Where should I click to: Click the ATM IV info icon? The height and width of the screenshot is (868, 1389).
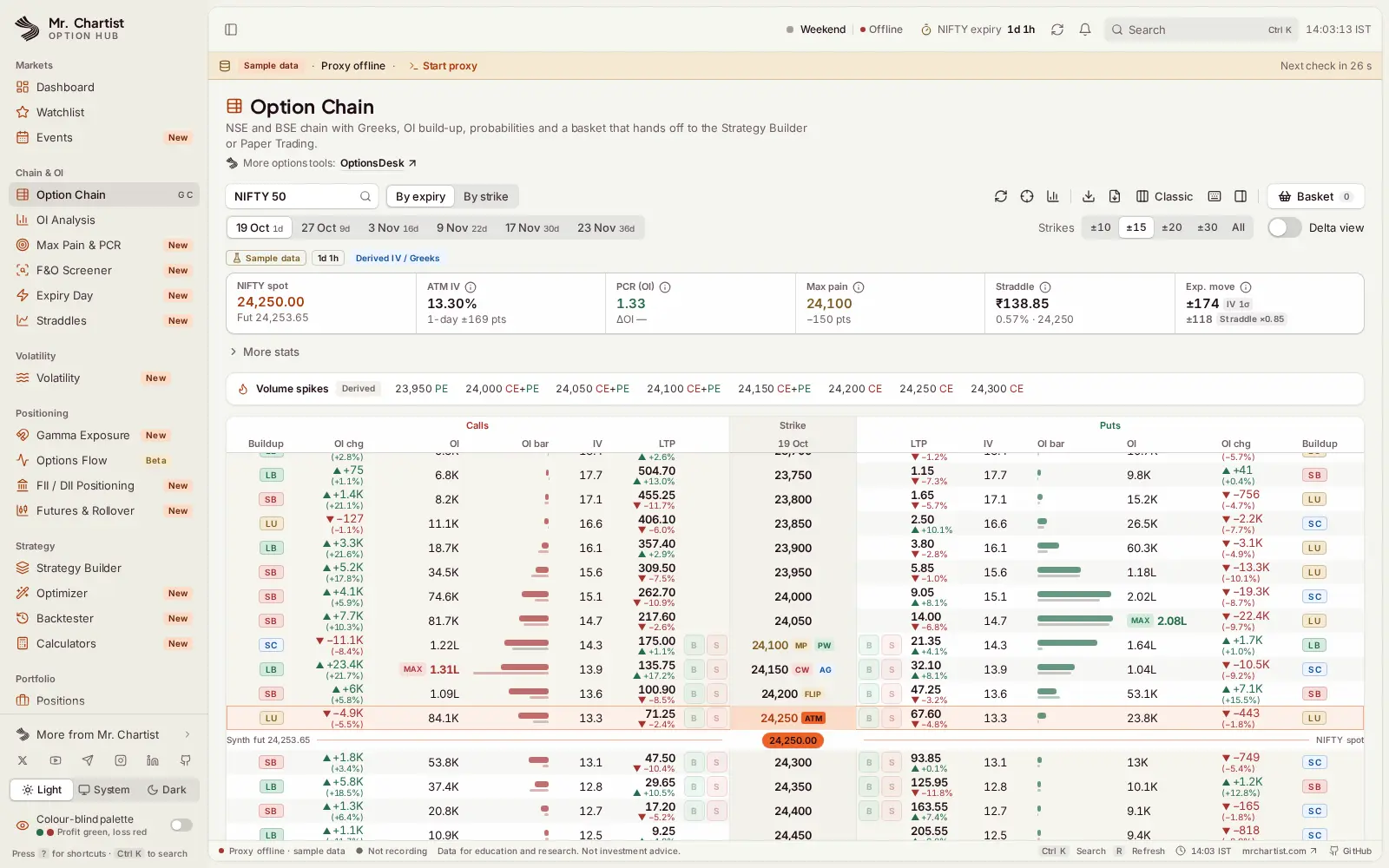(471, 286)
